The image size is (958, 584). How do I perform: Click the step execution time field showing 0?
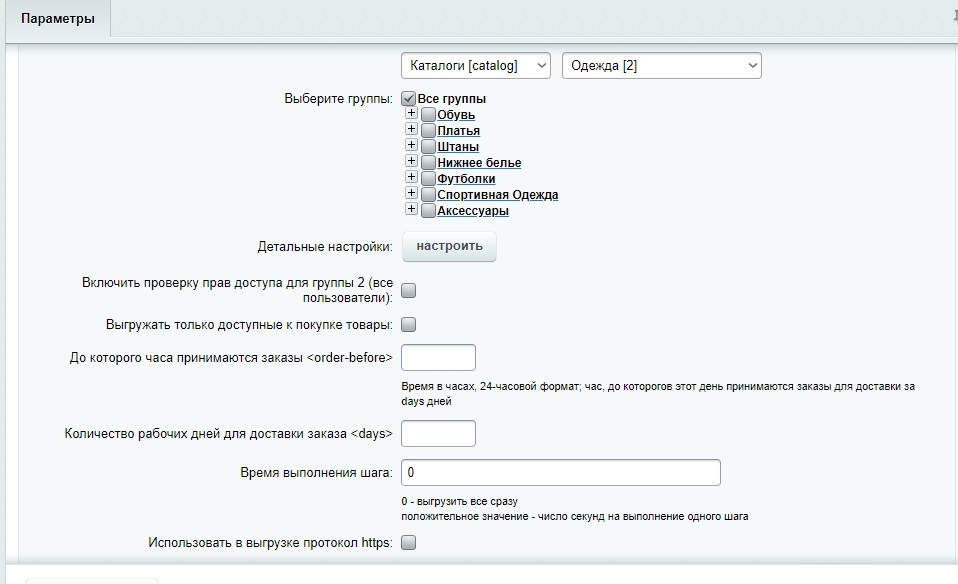click(560, 469)
